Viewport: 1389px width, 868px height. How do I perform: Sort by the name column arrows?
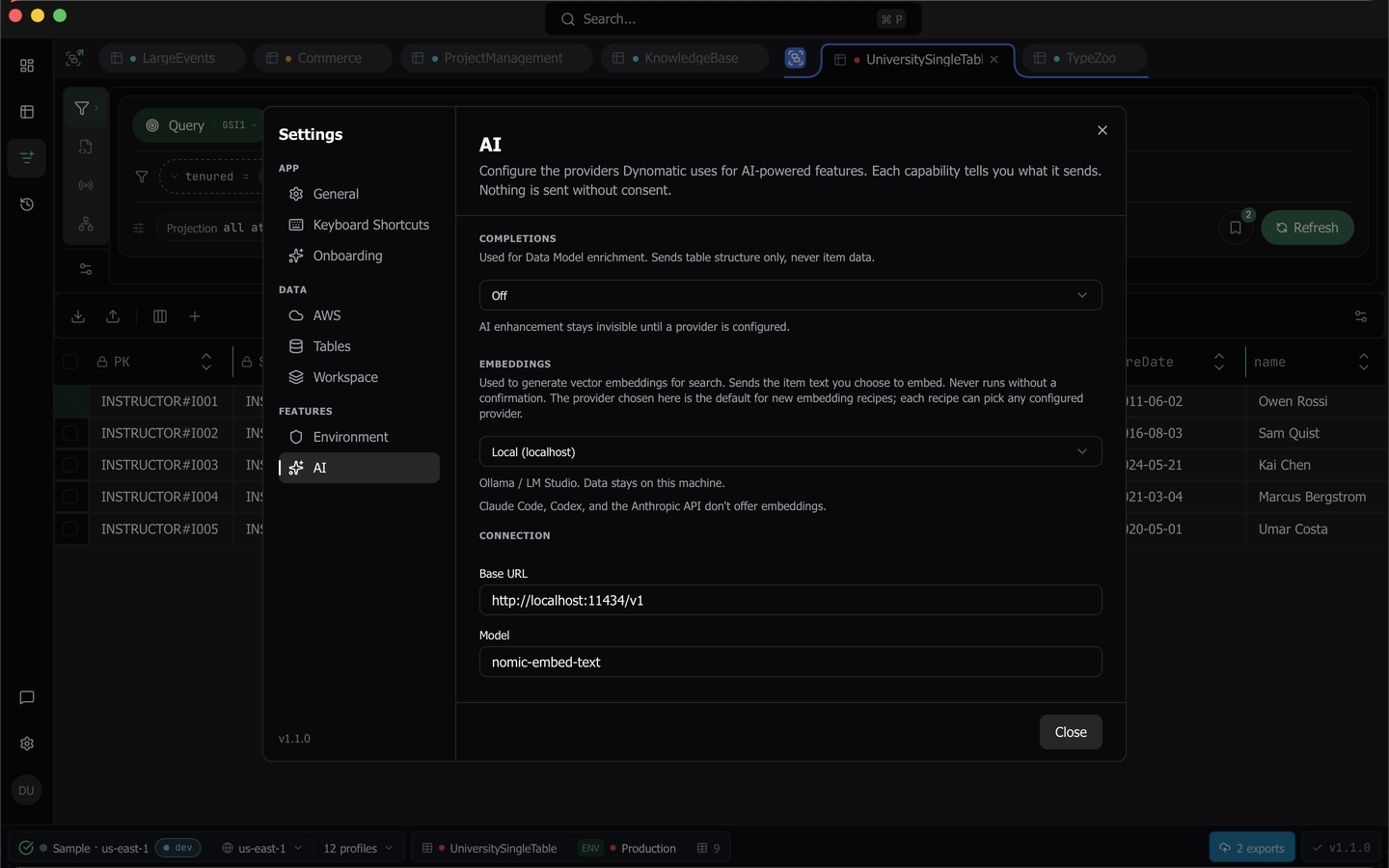[x=1363, y=362]
